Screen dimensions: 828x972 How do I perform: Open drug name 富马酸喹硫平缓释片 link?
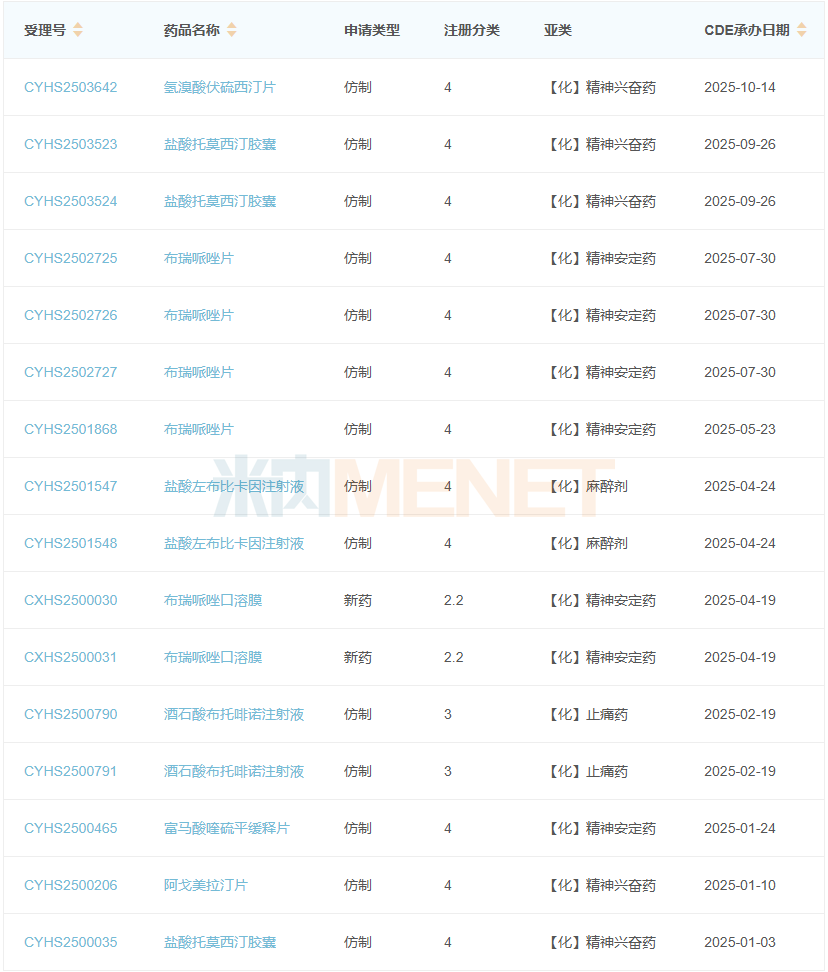click(226, 828)
